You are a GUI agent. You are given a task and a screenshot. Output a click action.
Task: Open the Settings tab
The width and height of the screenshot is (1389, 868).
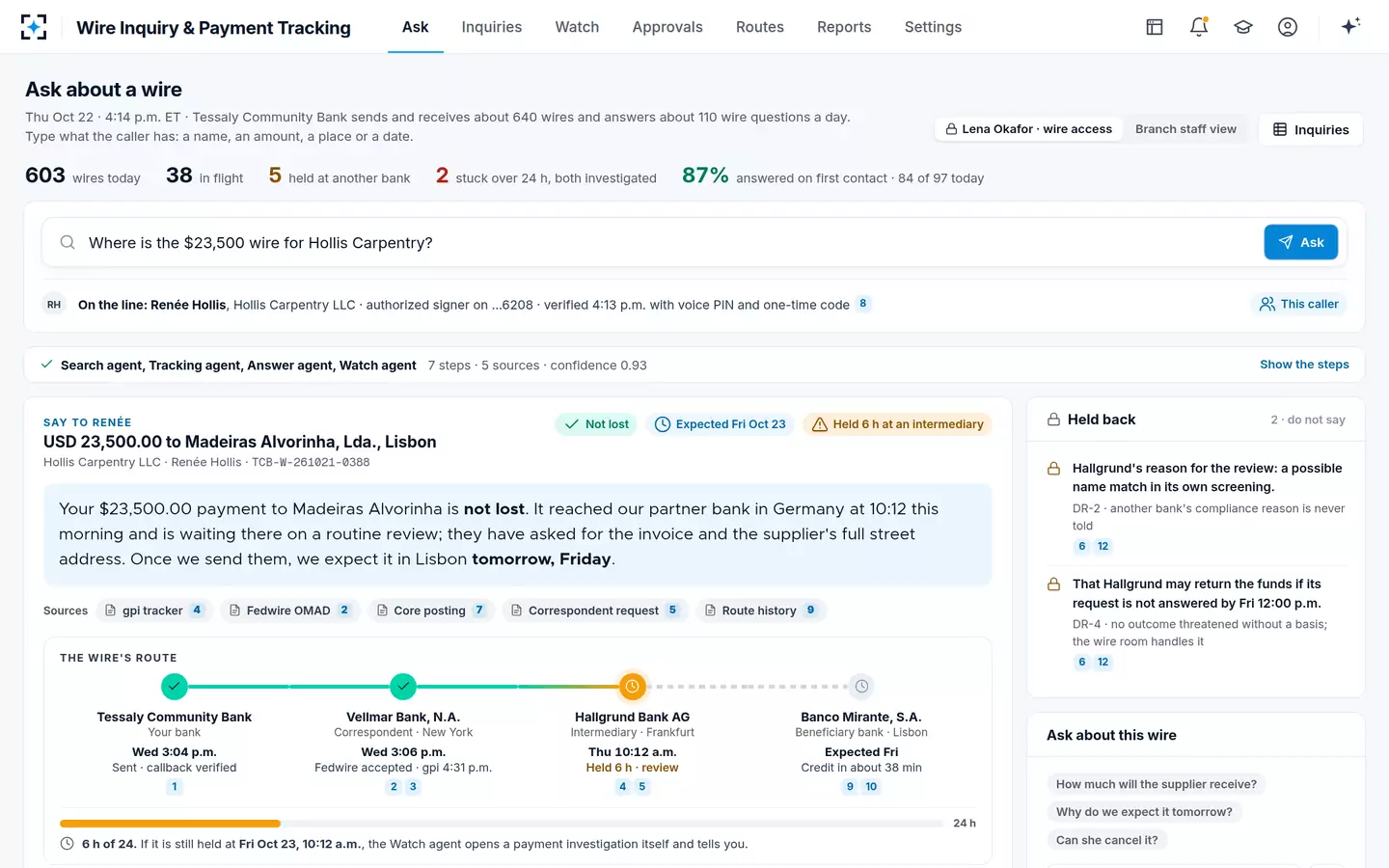pos(933,27)
